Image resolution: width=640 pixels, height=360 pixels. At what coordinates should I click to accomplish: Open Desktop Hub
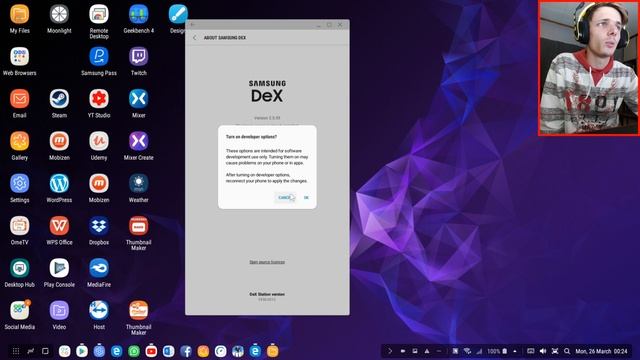(x=20, y=268)
